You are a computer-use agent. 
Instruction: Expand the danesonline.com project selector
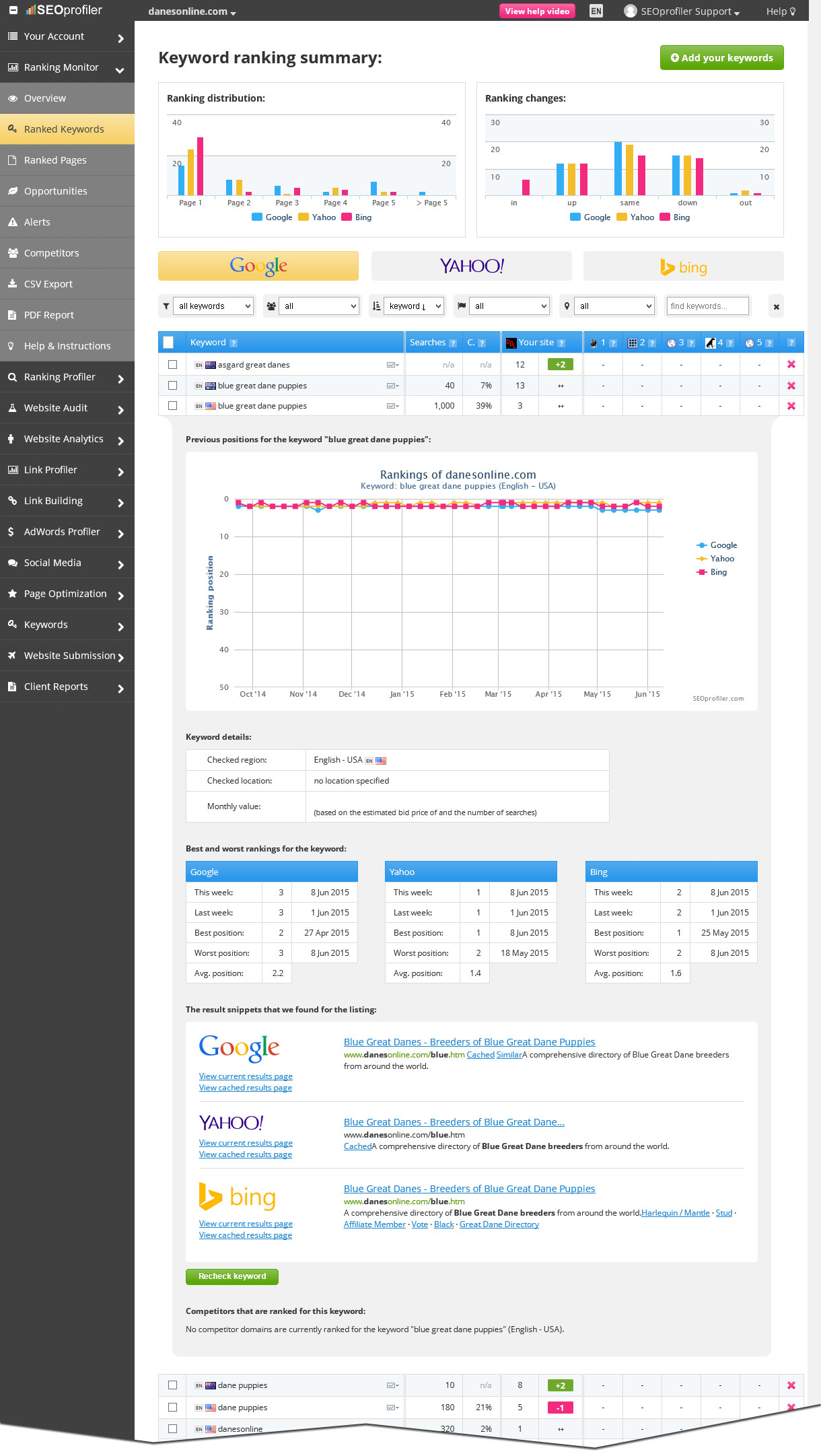192,11
